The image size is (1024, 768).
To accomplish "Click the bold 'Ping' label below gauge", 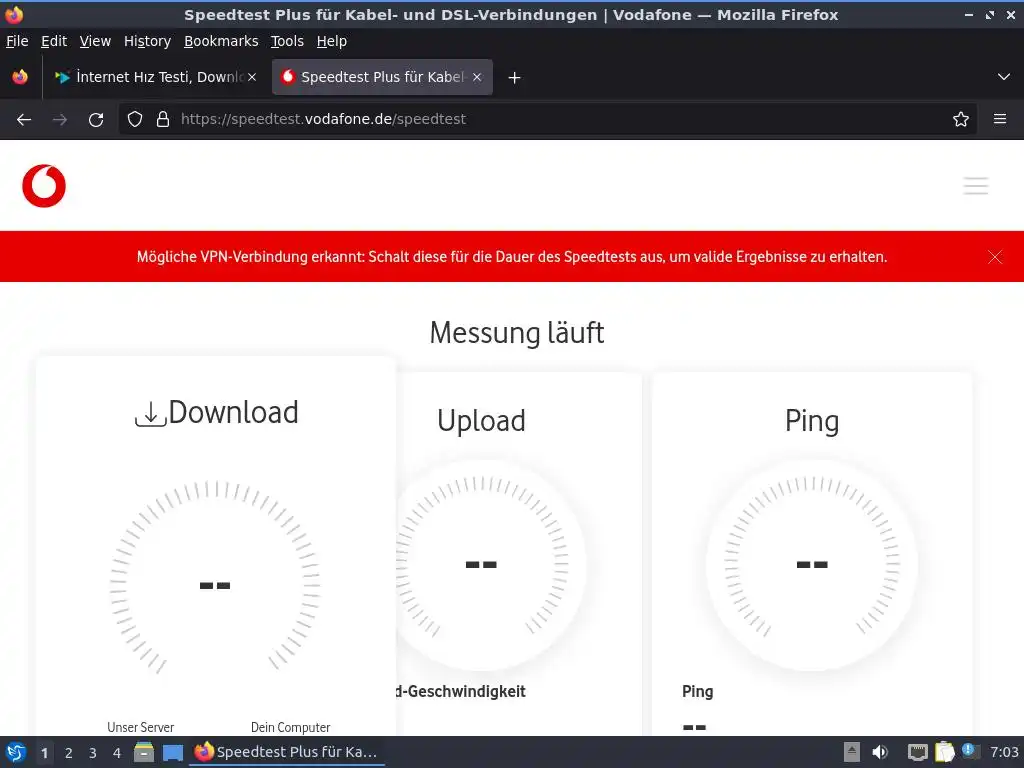I will 697,692.
